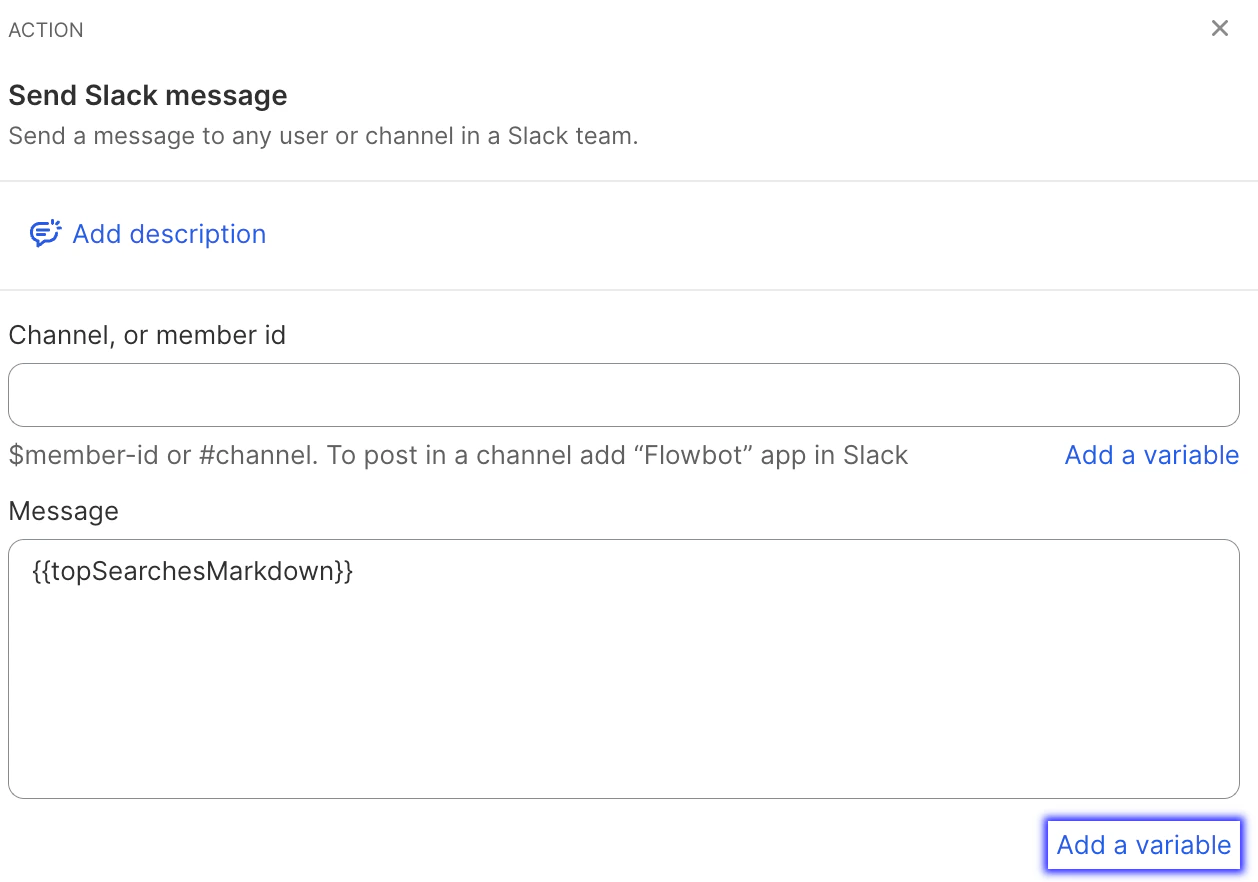Click the ACTION label at the top
Viewport: 1258px width, 882px height.
tap(46, 30)
